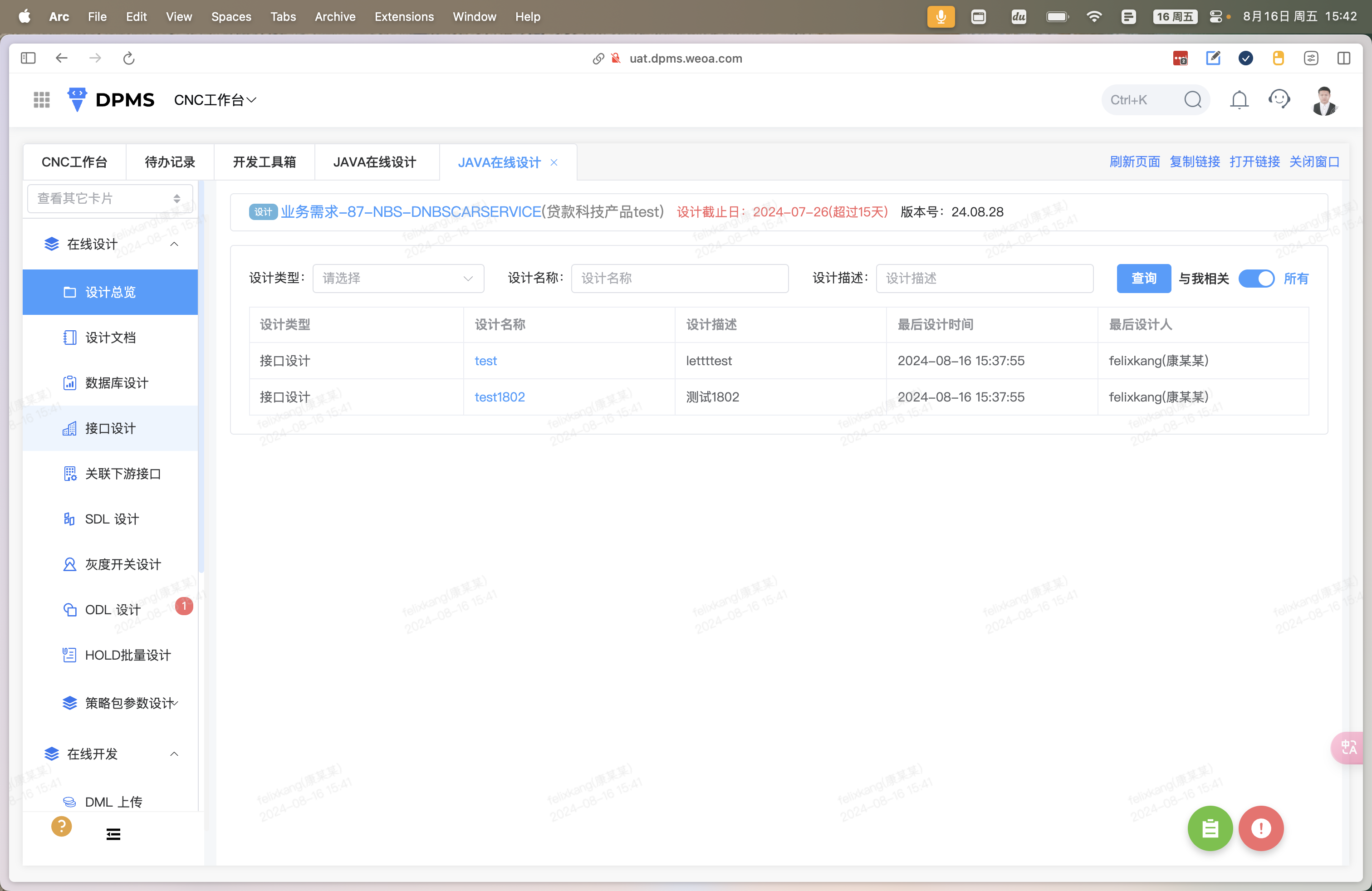Click the DPMS logo
The image size is (1372, 891).
click(111, 100)
